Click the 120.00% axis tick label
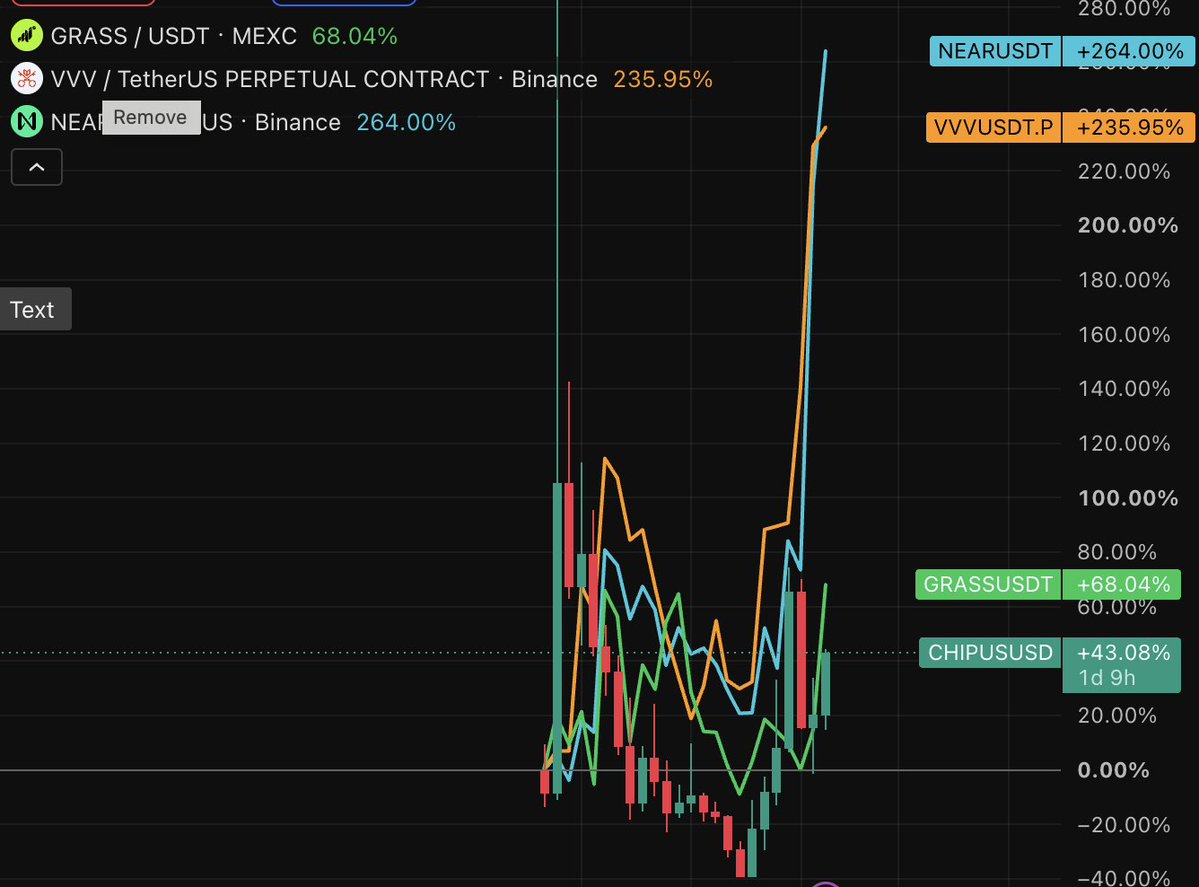 click(1123, 444)
